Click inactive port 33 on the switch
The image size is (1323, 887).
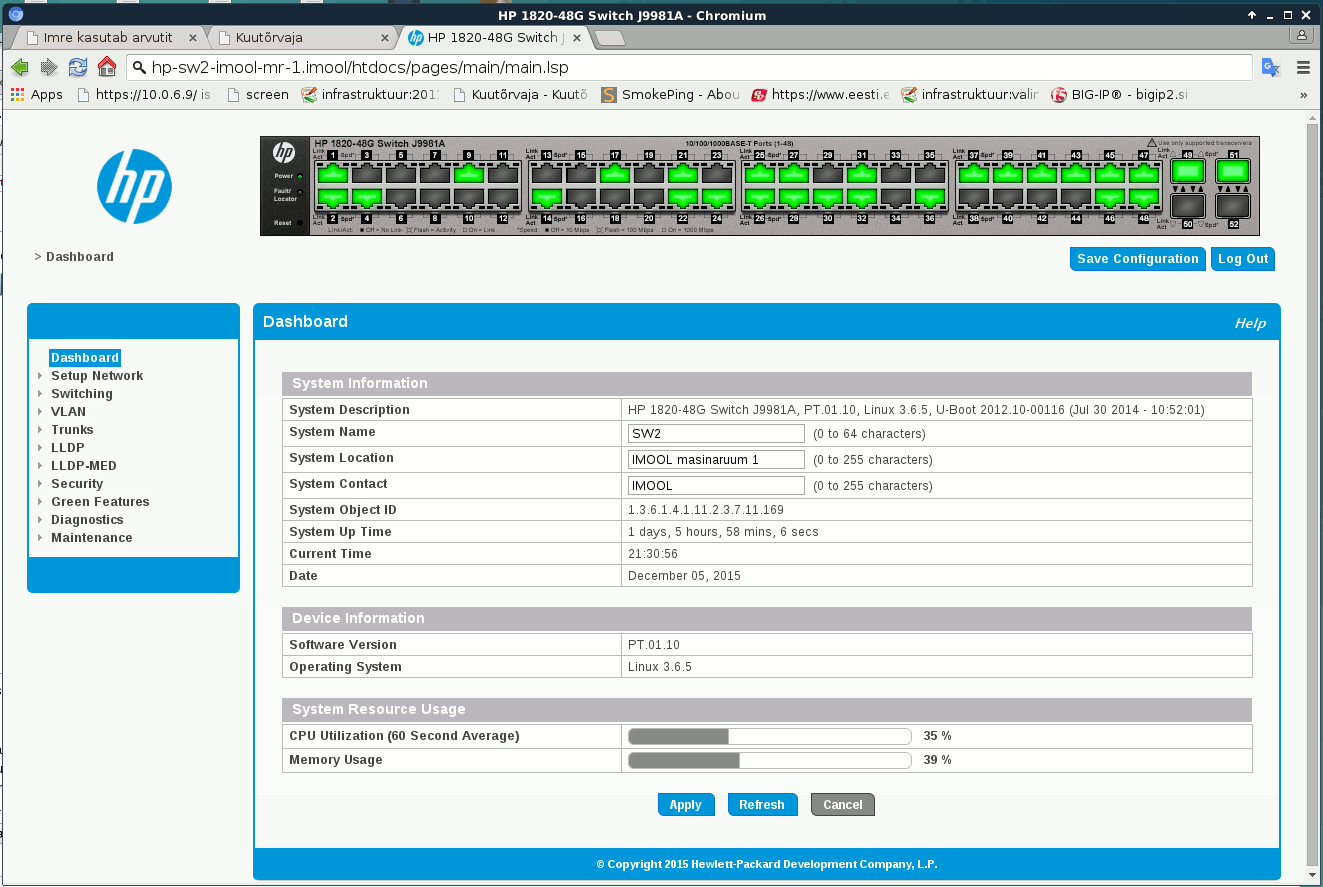pos(896,175)
